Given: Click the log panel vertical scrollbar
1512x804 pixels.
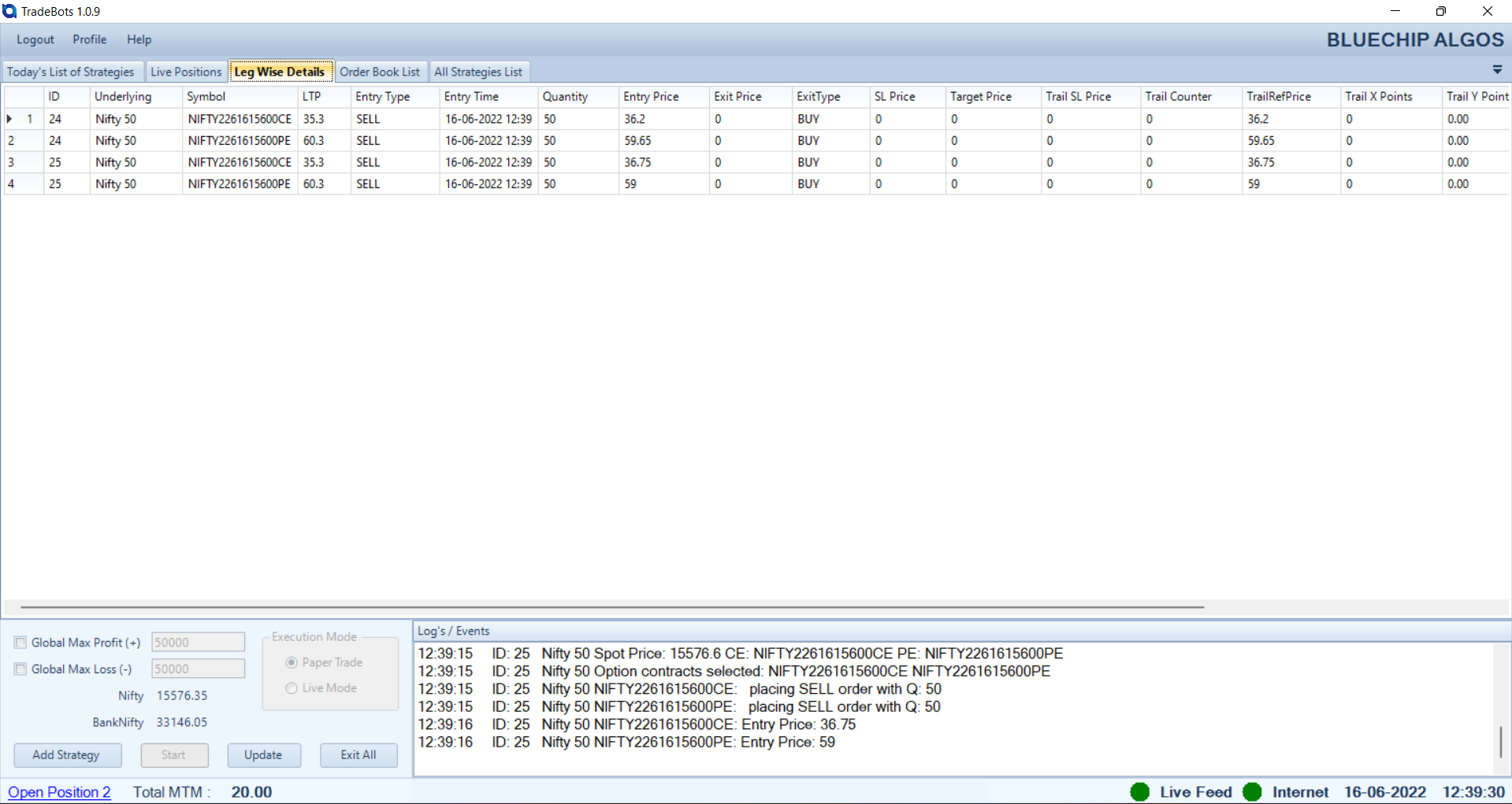Looking at the screenshot, I should (1500, 741).
